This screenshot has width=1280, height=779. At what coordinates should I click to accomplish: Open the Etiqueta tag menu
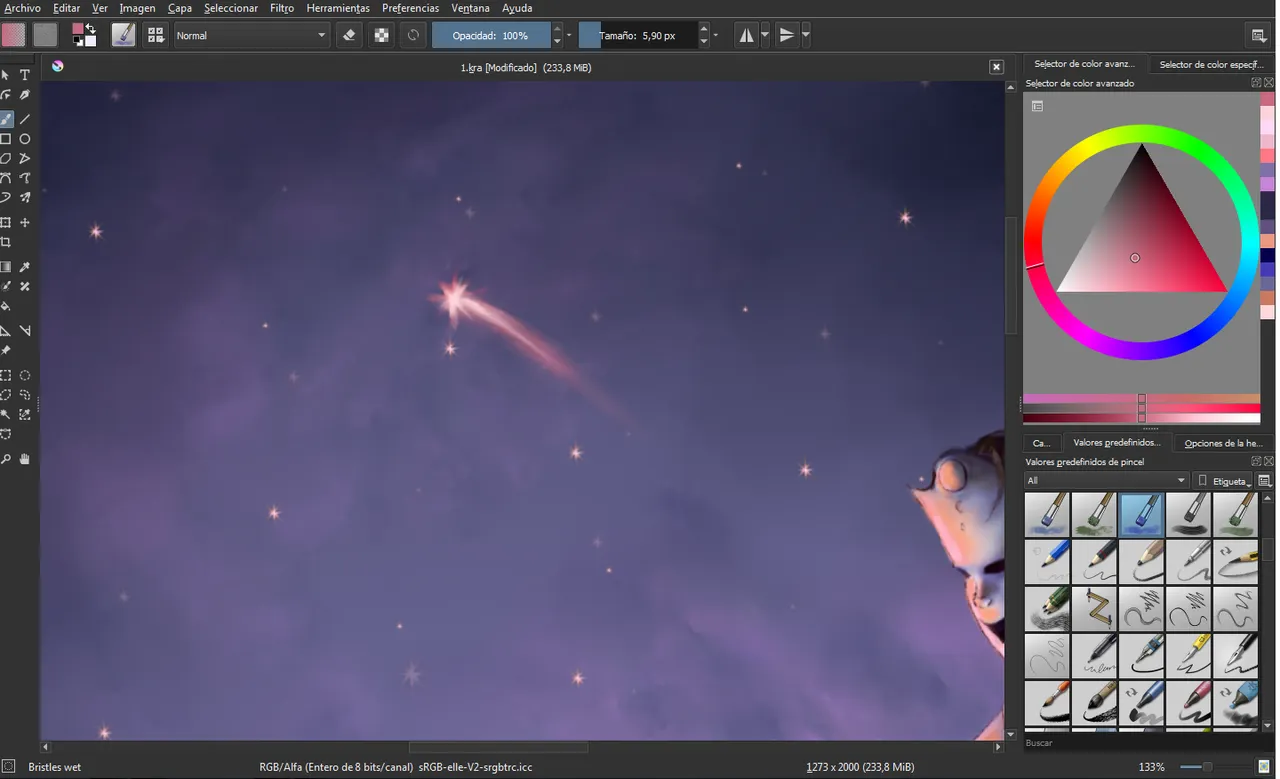1224,481
